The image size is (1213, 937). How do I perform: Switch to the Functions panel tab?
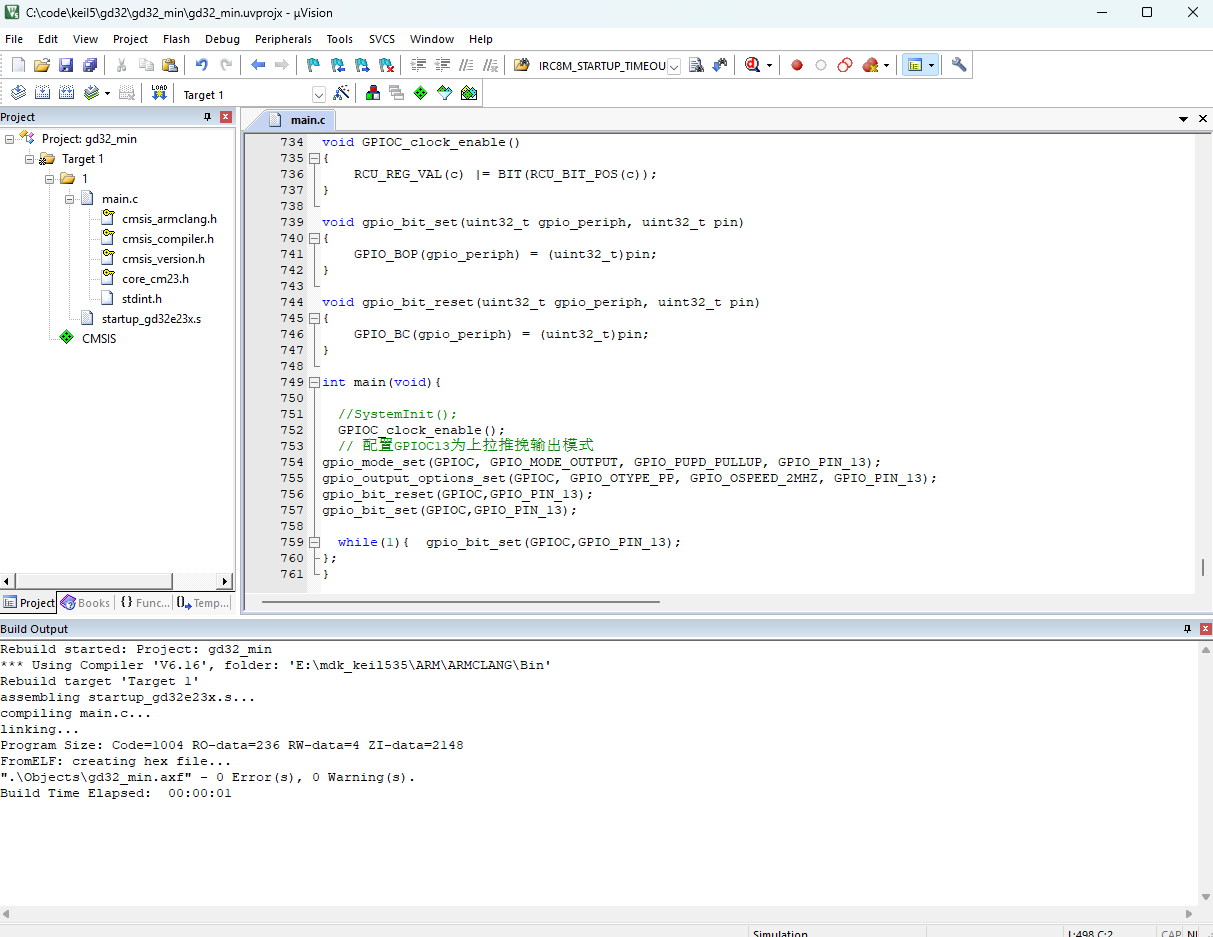pyautogui.click(x=145, y=603)
